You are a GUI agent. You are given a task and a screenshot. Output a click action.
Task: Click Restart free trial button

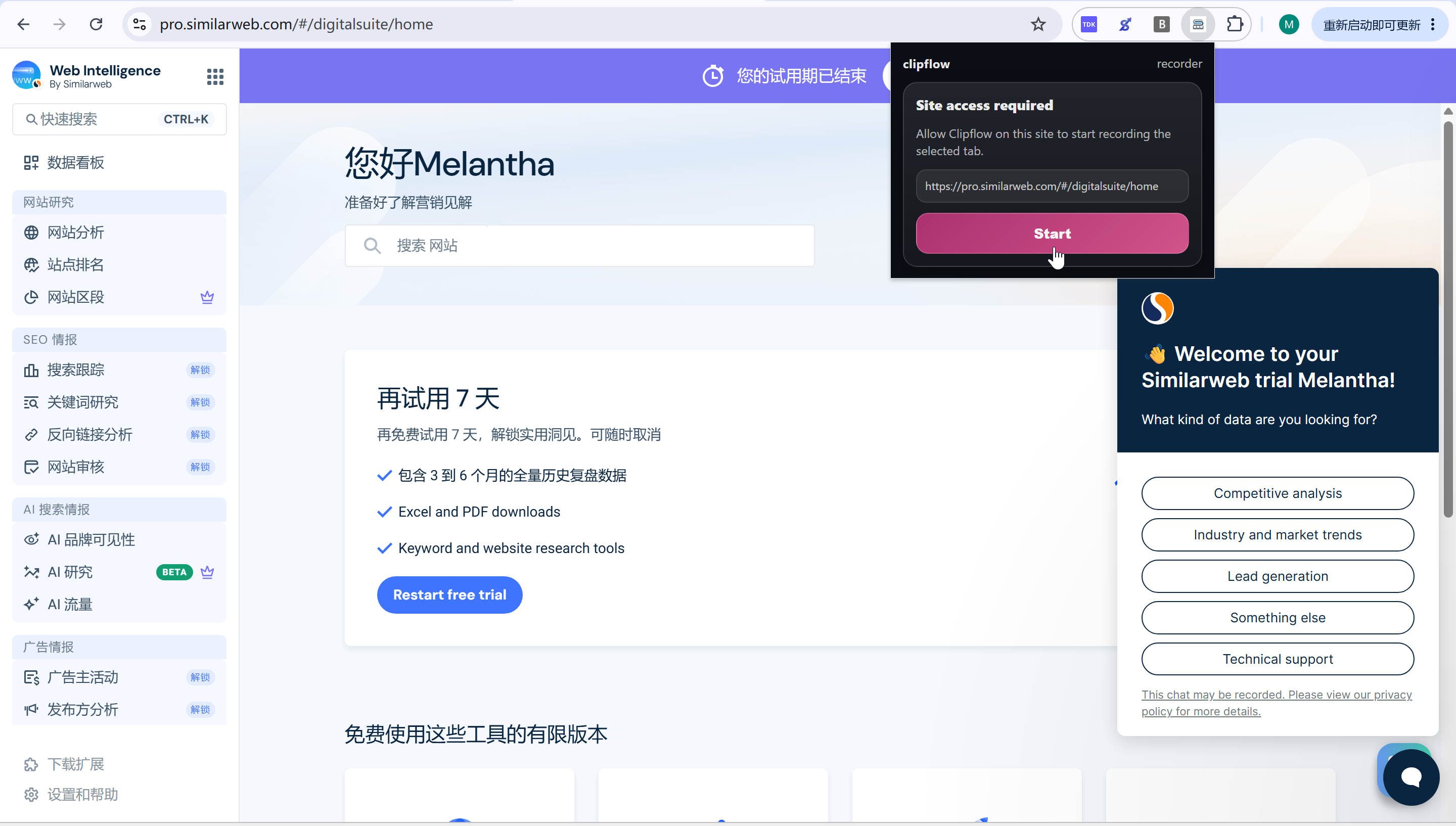449,594
